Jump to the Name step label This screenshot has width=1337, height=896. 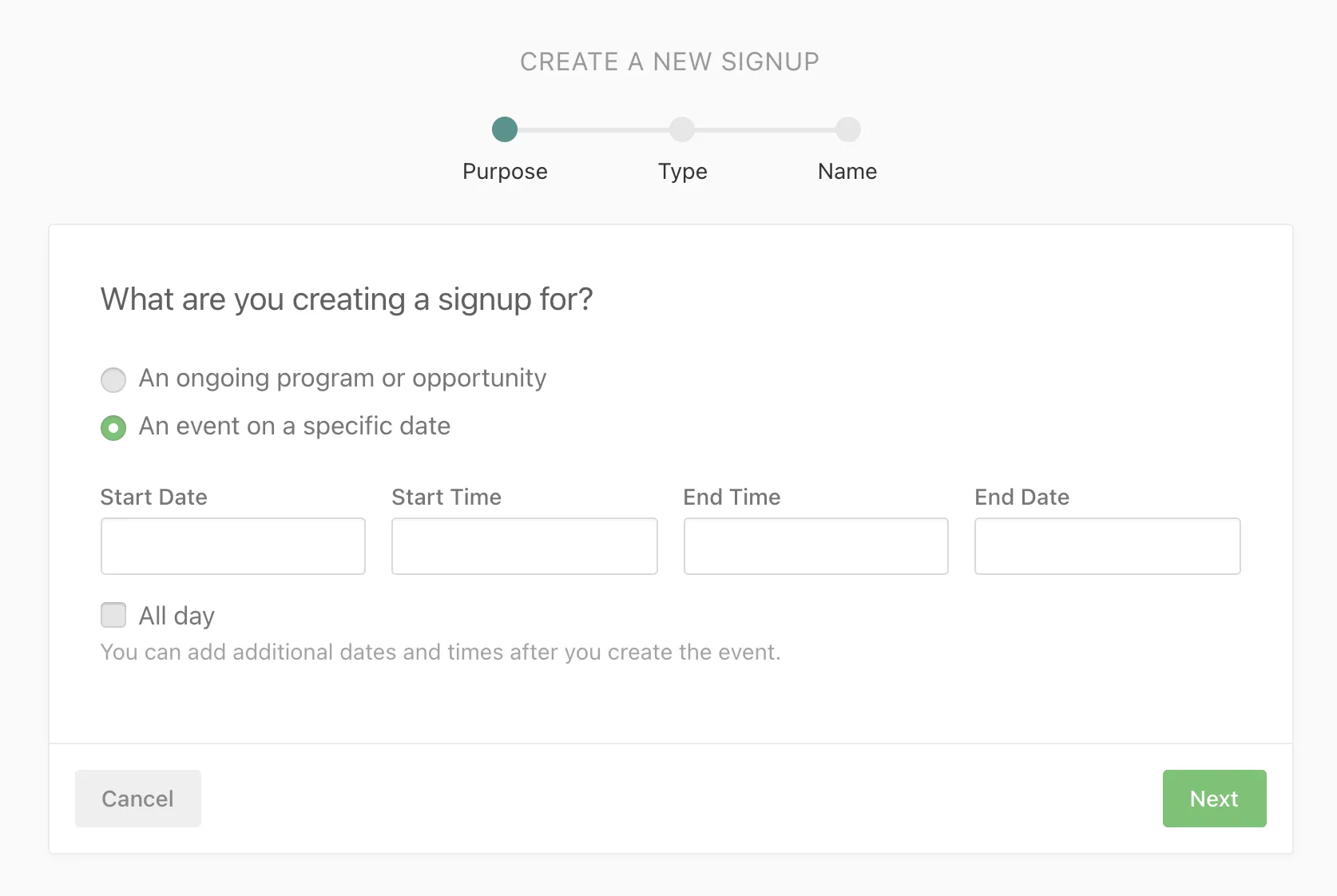point(847,172)
